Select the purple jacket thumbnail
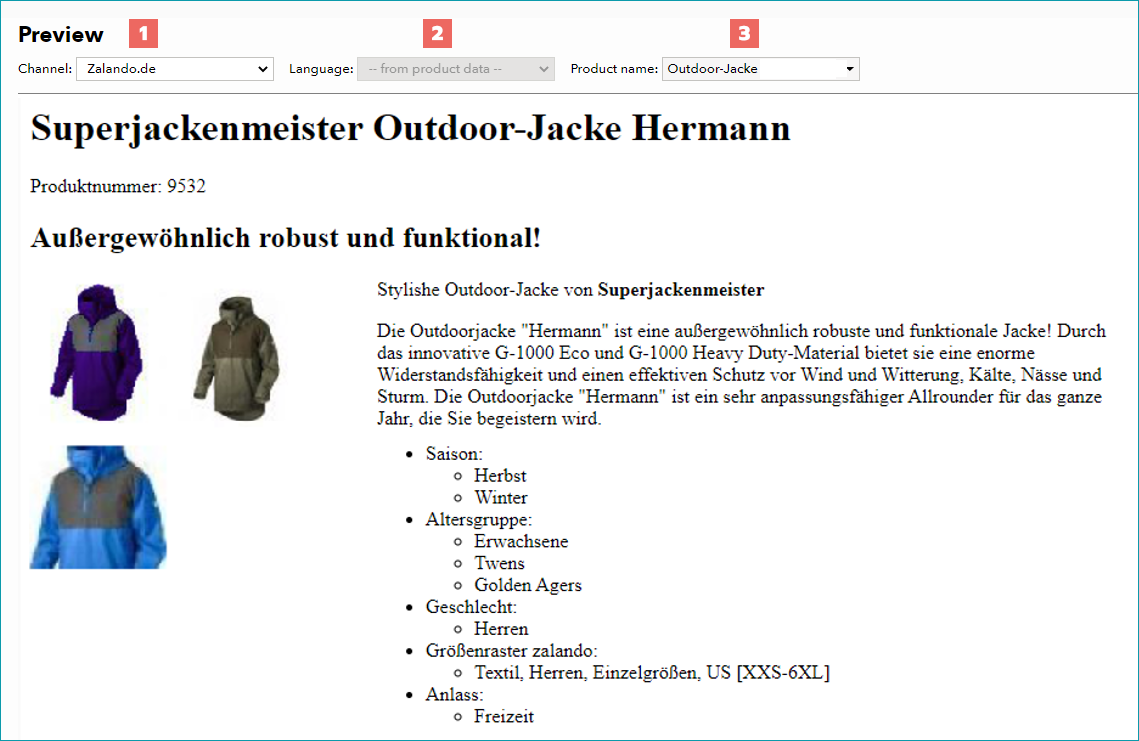Viewport: 1139px width, 741px height. [x=97, y=352]
